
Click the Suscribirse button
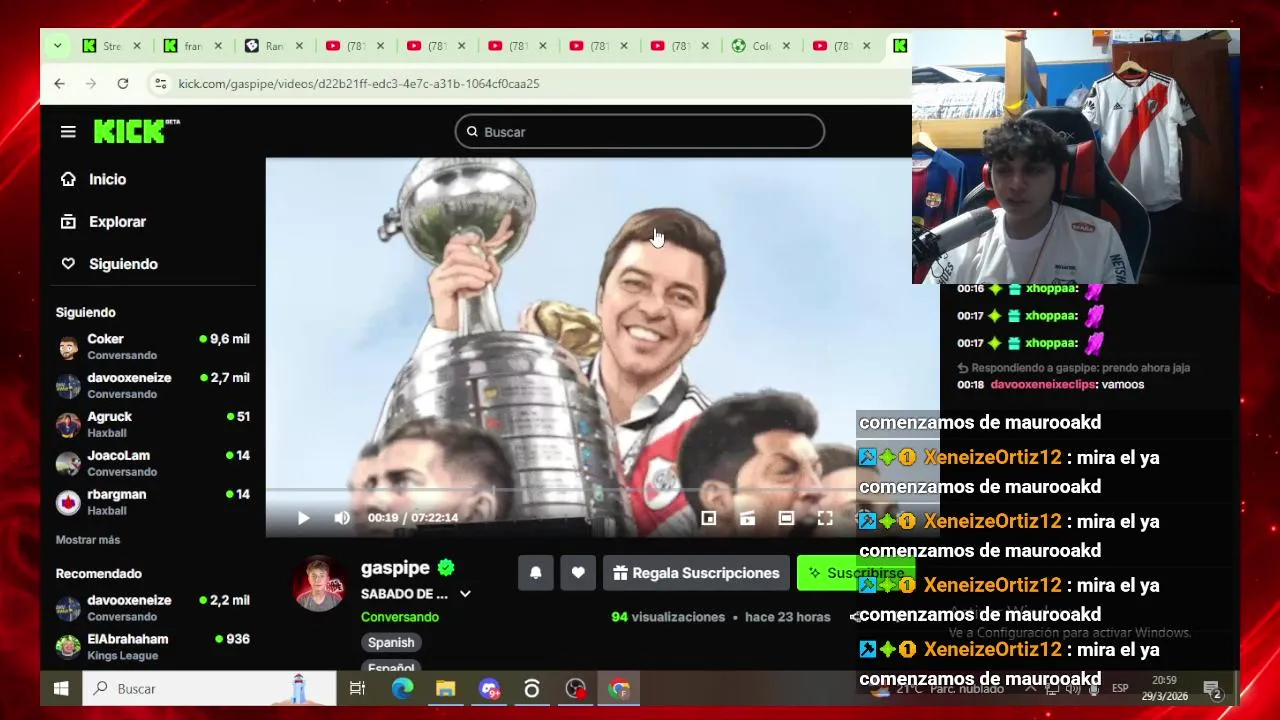pyautogui.click(x=855, y=573)
